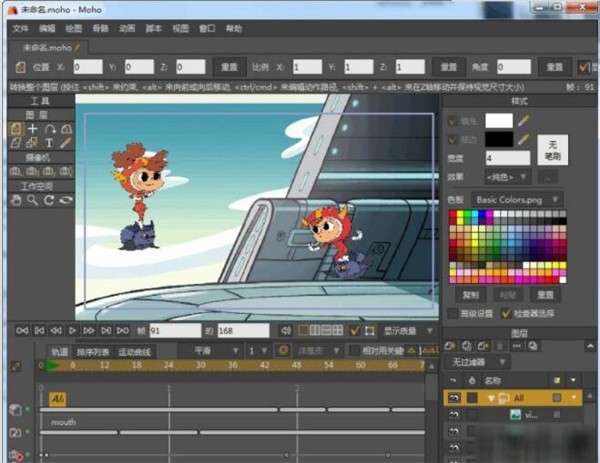Open the effect dropdown in Style panel

click(507, 177)
